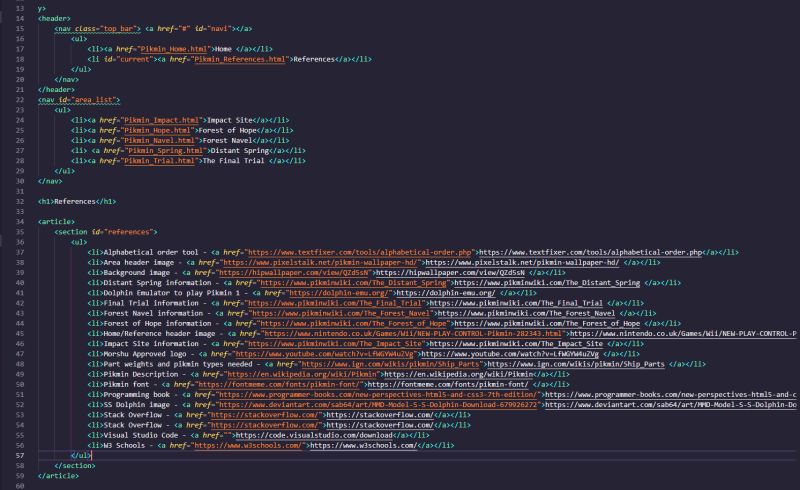Click the opening <article> tag
Viewport: 800px width, 490px height.
pos(56,222)
